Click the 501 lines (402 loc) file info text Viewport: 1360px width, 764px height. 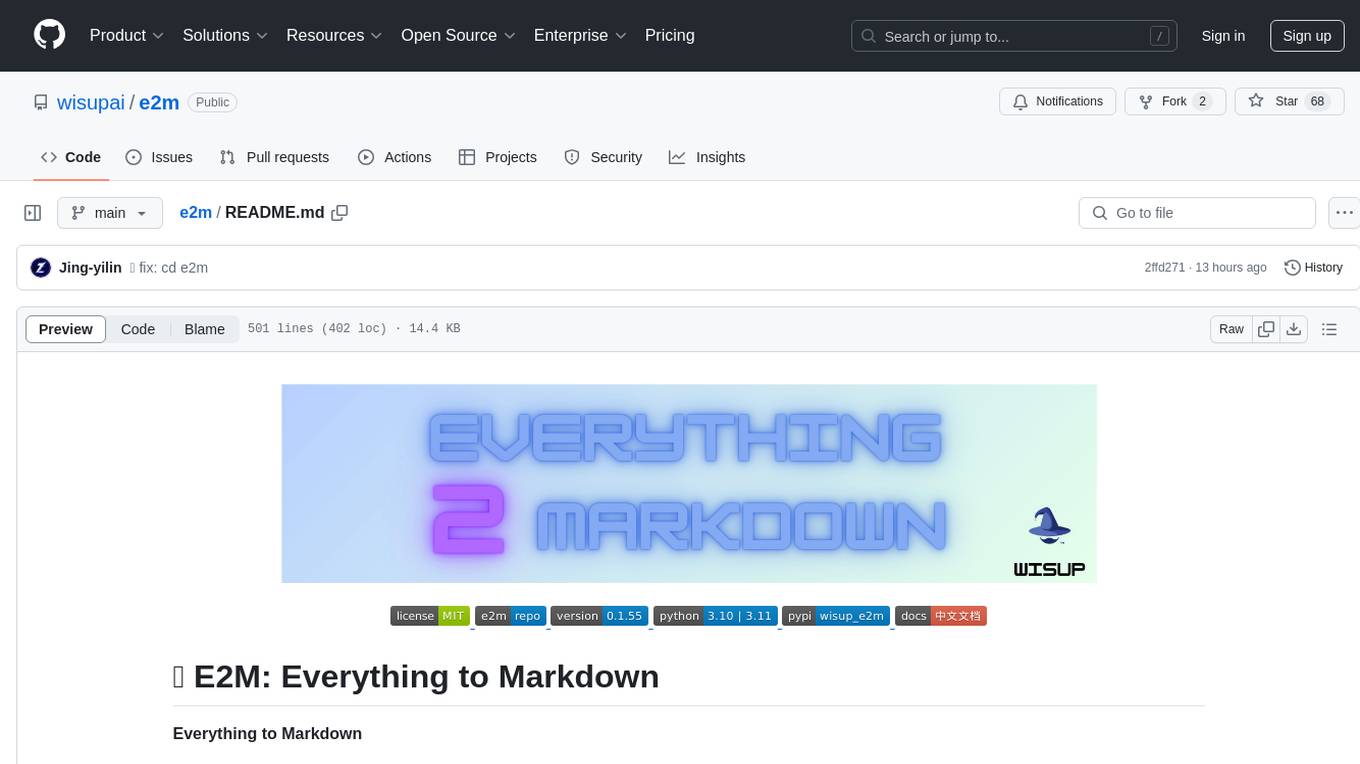coord(354,329)
